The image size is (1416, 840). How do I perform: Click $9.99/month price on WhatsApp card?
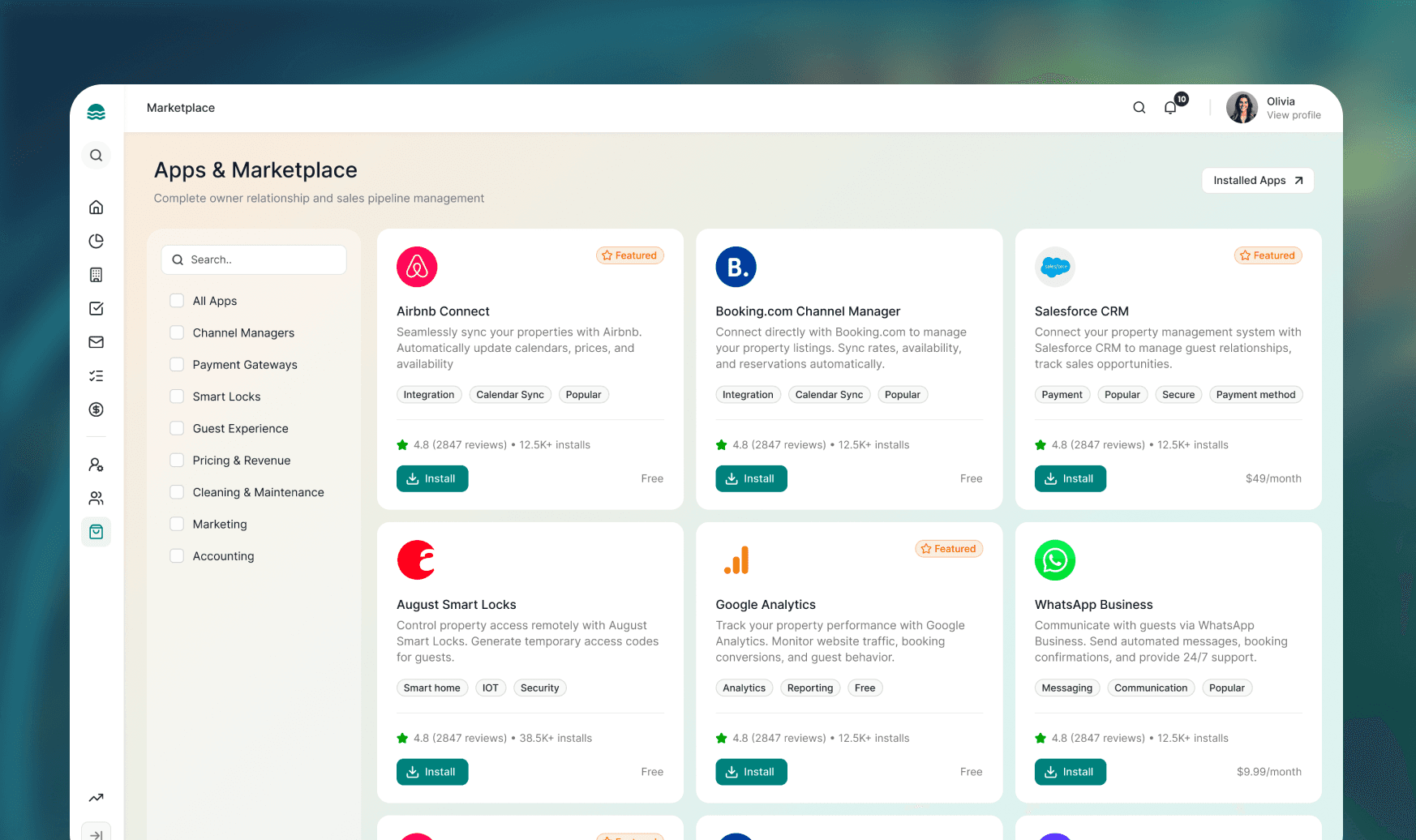point(1269,773)
